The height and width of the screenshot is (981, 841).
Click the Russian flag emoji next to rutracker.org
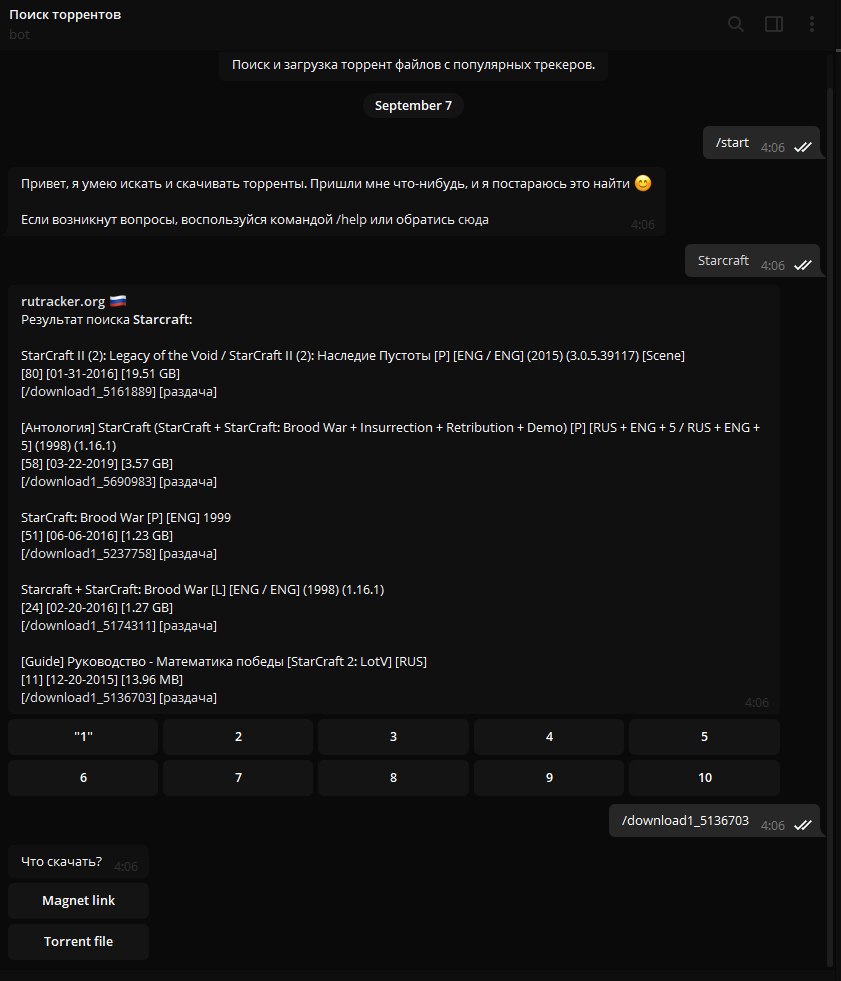[118, 301]
